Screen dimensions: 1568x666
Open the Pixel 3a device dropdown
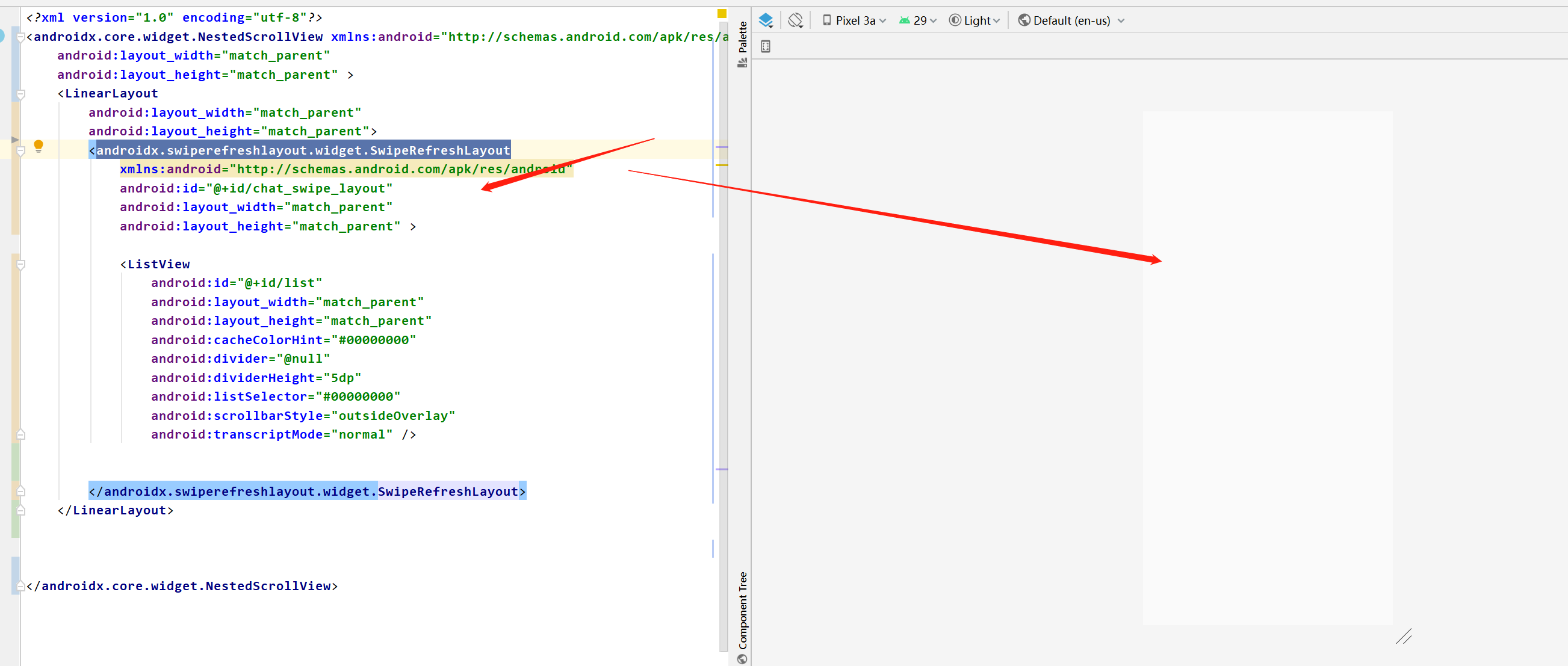coord(854,20)
